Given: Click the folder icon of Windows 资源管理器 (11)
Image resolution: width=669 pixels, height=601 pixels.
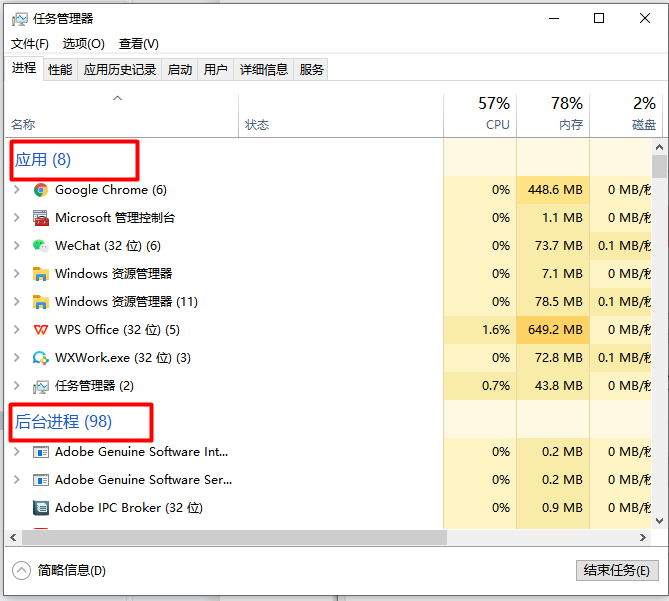Looking at the screenshot, I should click(x=41, y=302).
